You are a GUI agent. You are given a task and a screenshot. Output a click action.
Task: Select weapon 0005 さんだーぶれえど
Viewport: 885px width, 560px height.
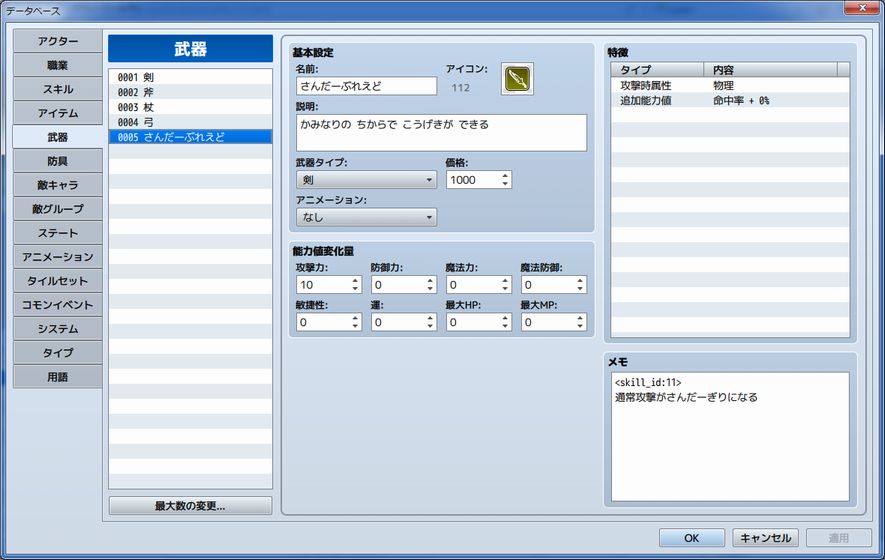click(190, 137)
